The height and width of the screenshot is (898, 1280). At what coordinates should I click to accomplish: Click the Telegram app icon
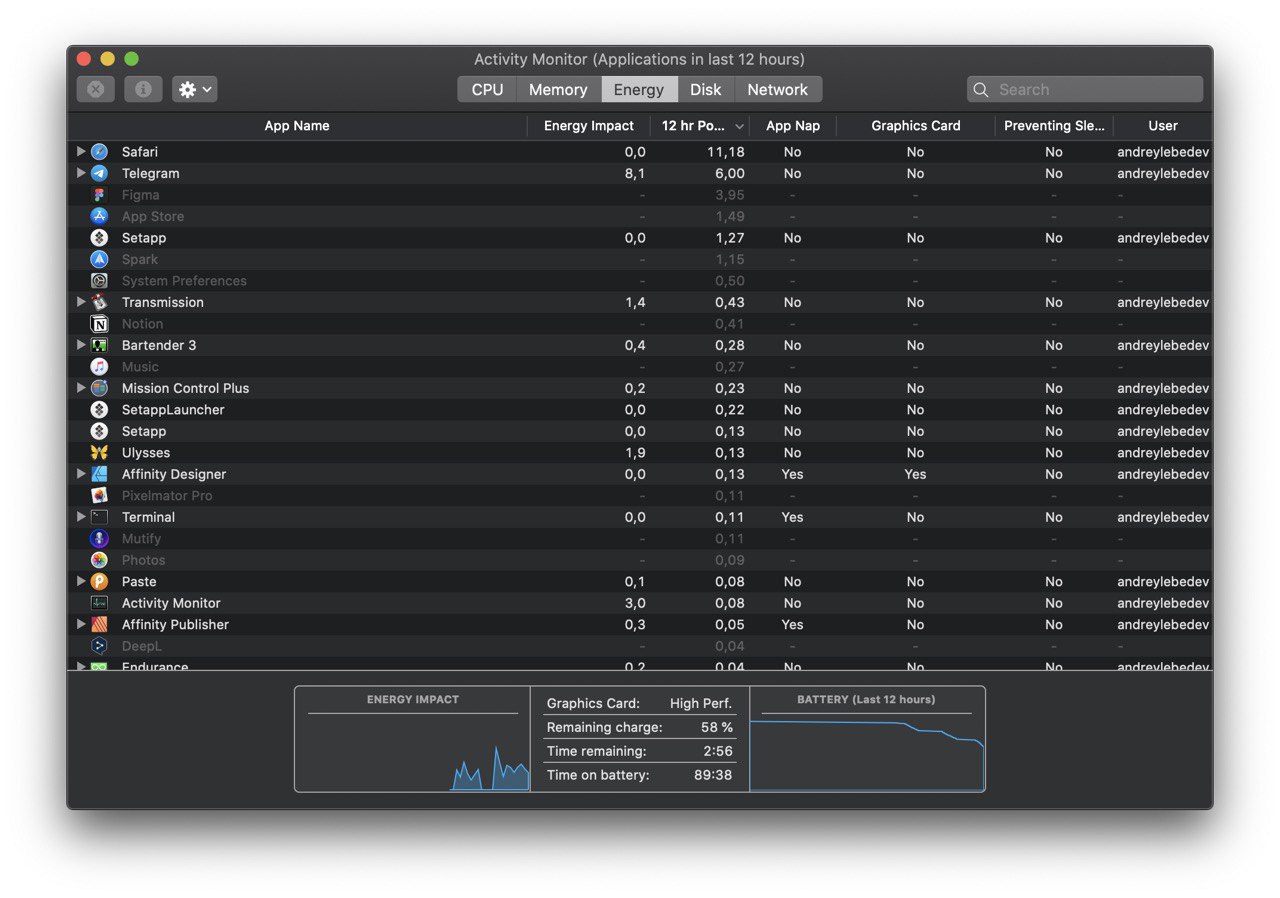point(99,173)
